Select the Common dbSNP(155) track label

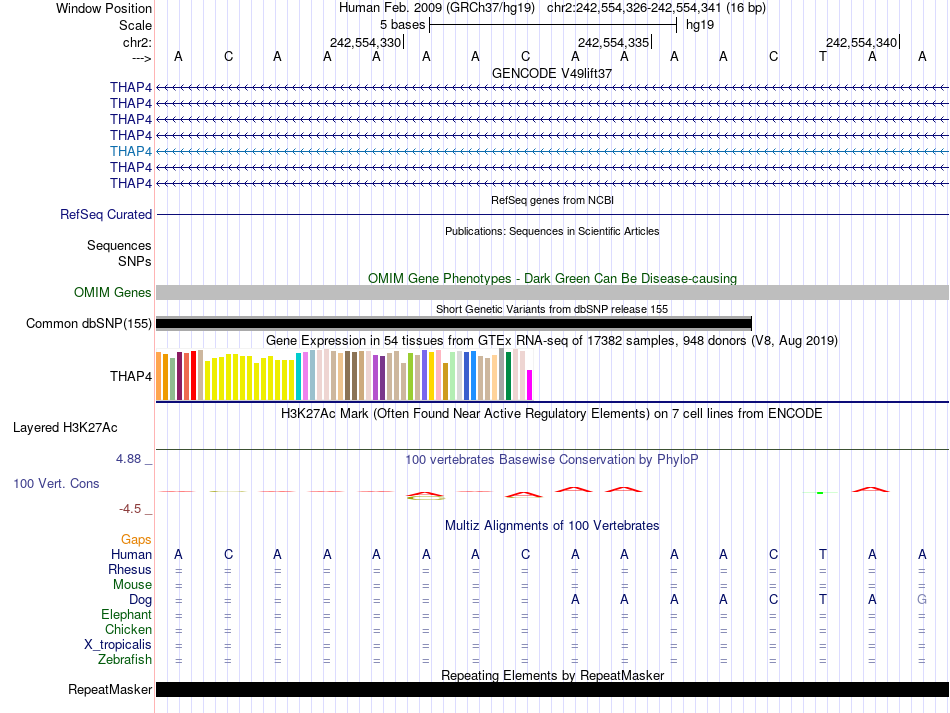click(x=89, y=323)
